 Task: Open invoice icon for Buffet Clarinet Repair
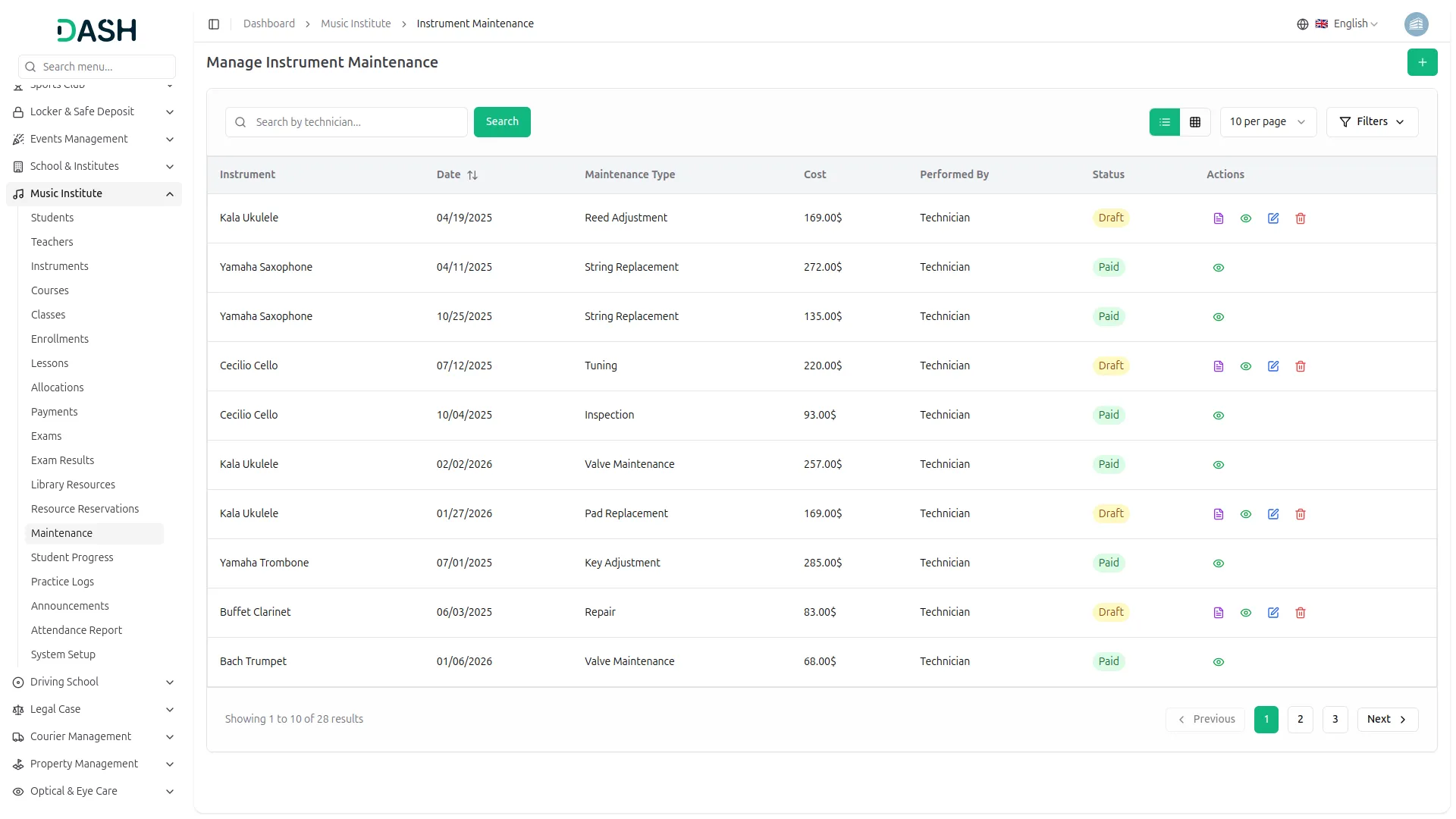[1219, 613]
